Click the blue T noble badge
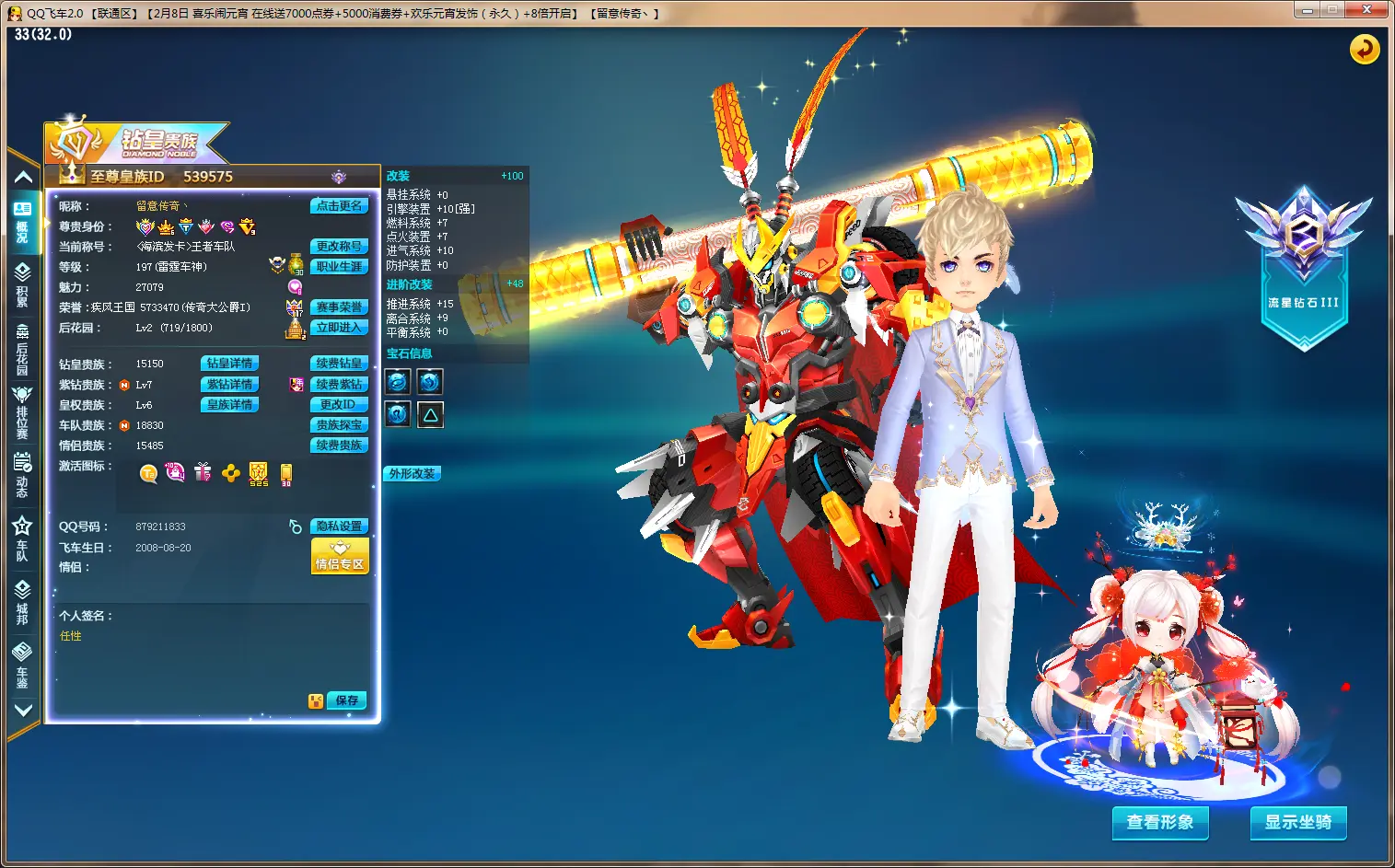The height and width of the screenshot is (868, 1395). (186, 226)
